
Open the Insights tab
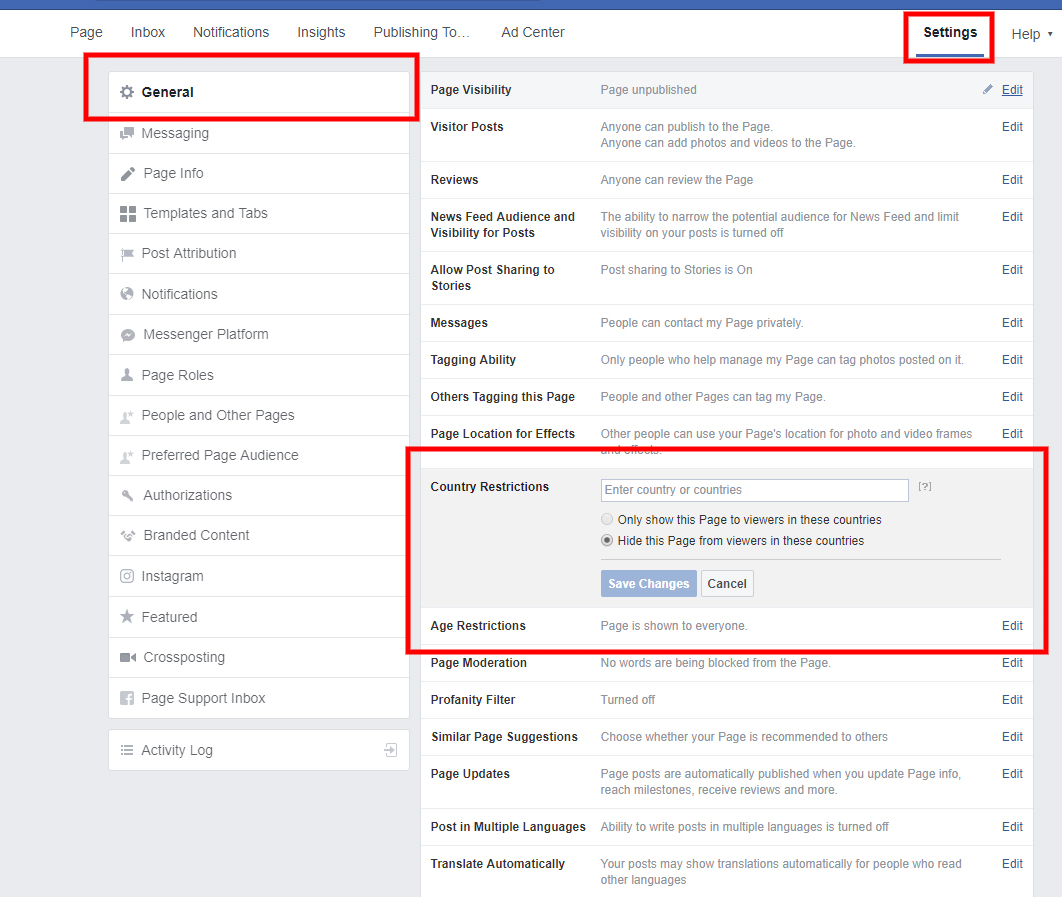pyautogui.click(x=321, y=32)
